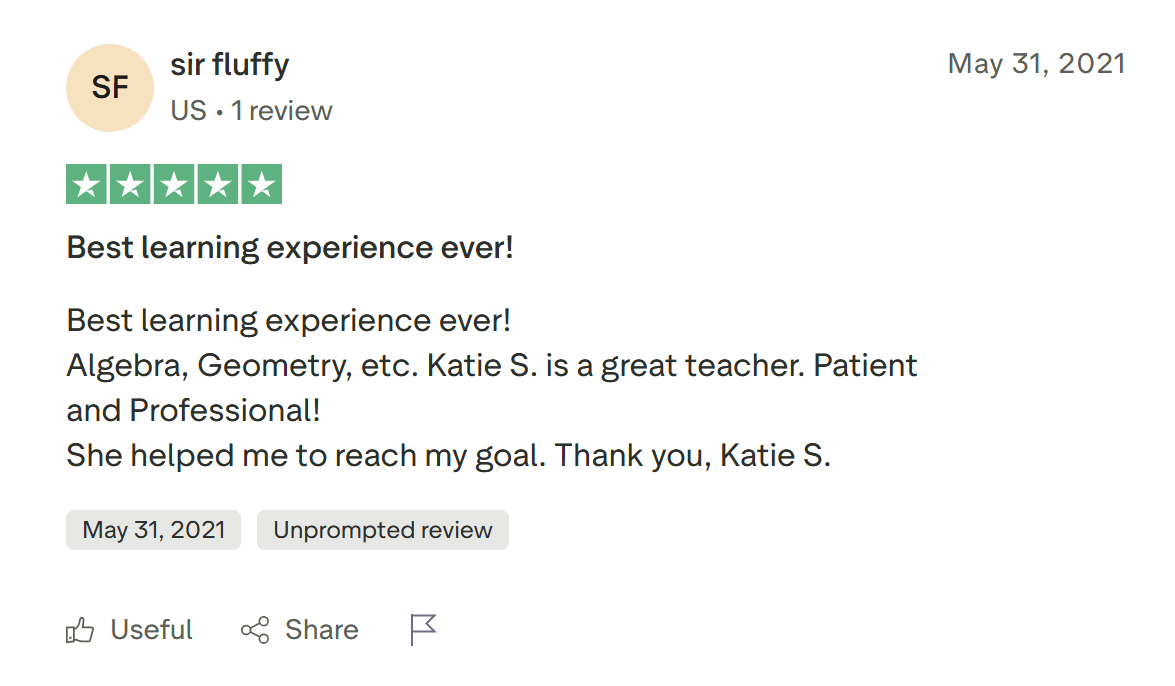Screen dimensions: 1175x686
Task: Click the thumbs-up Useful icon
Action: tap(82, 629)
